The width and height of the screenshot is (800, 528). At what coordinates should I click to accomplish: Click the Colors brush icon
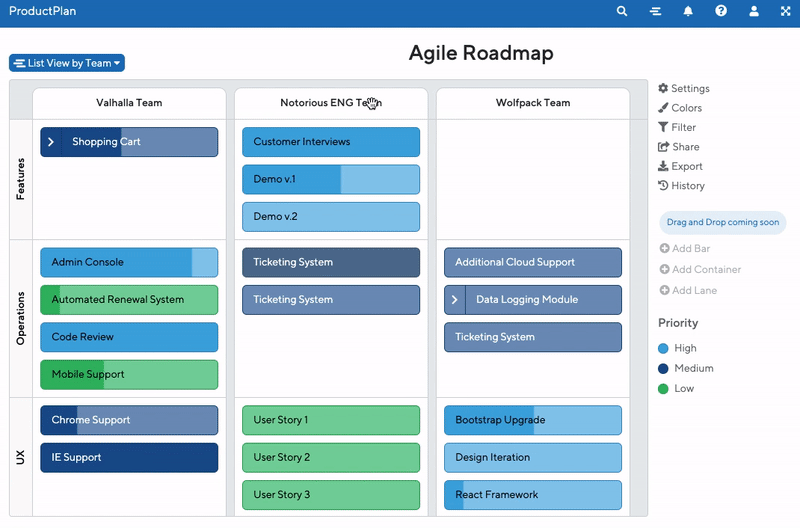click(x=663, y=108)
